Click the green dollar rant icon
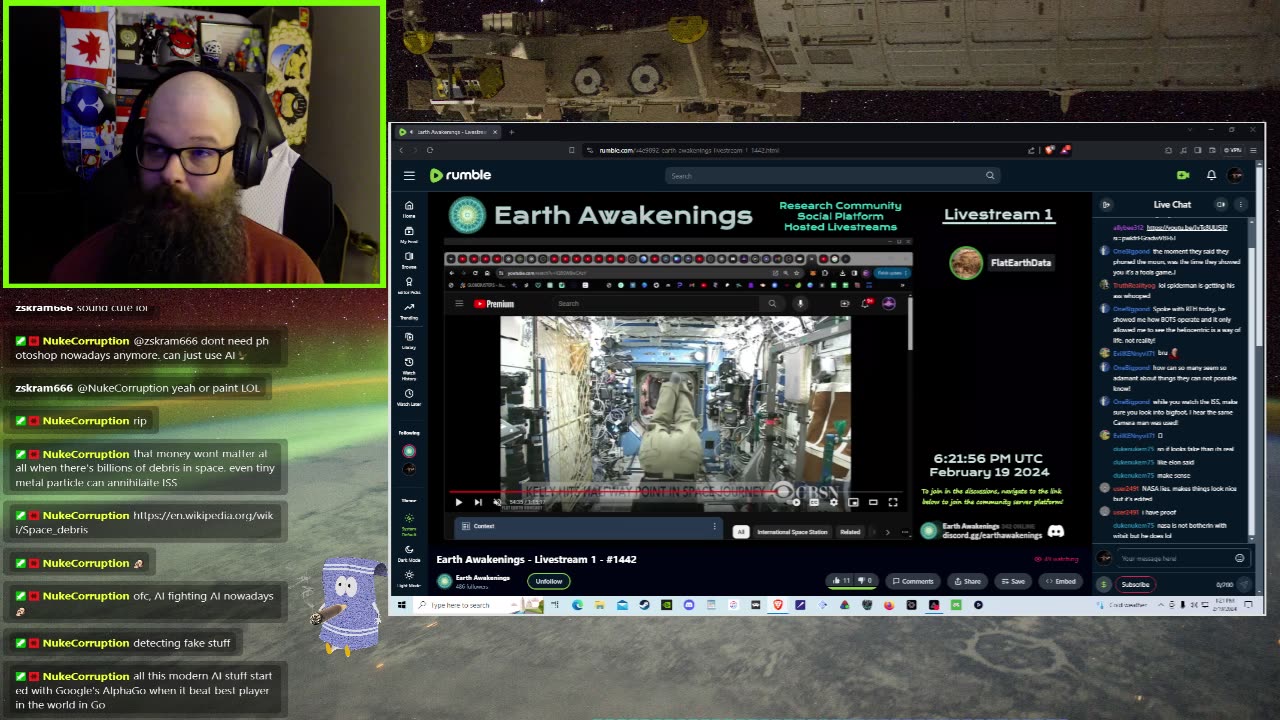Viewport: 1280px width, 720px height. coord(1103,585)
